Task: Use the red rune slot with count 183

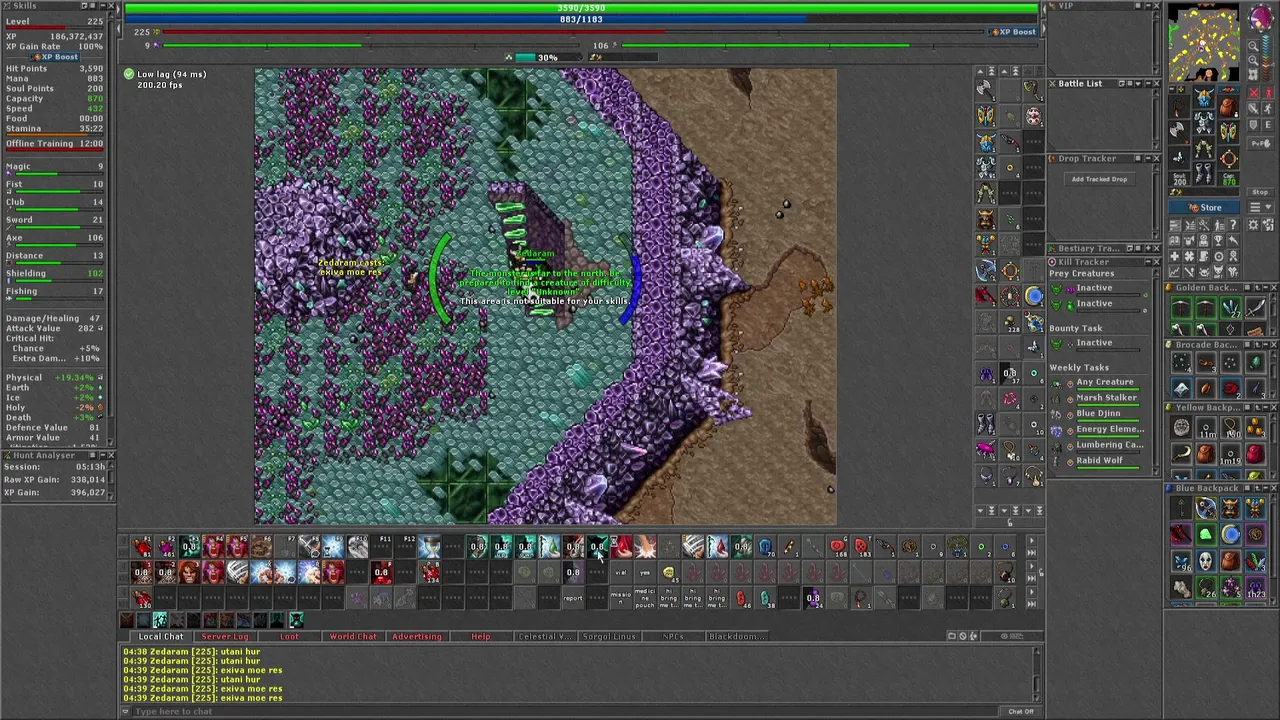Action: point(861,546)
